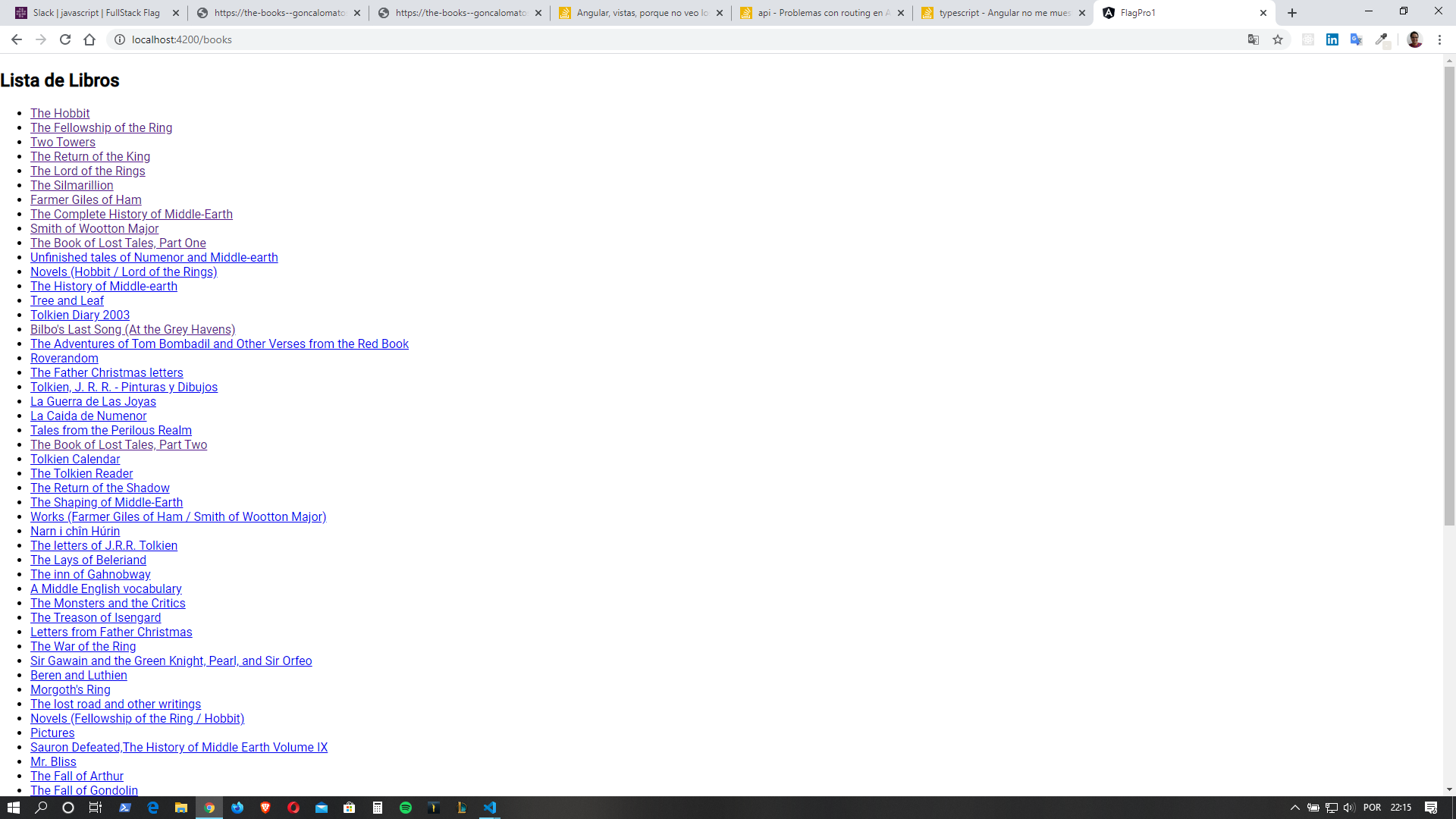Open Windows search from the taskbar
This screenshot has height=819, width=1456.
click(x=41, y=808)
